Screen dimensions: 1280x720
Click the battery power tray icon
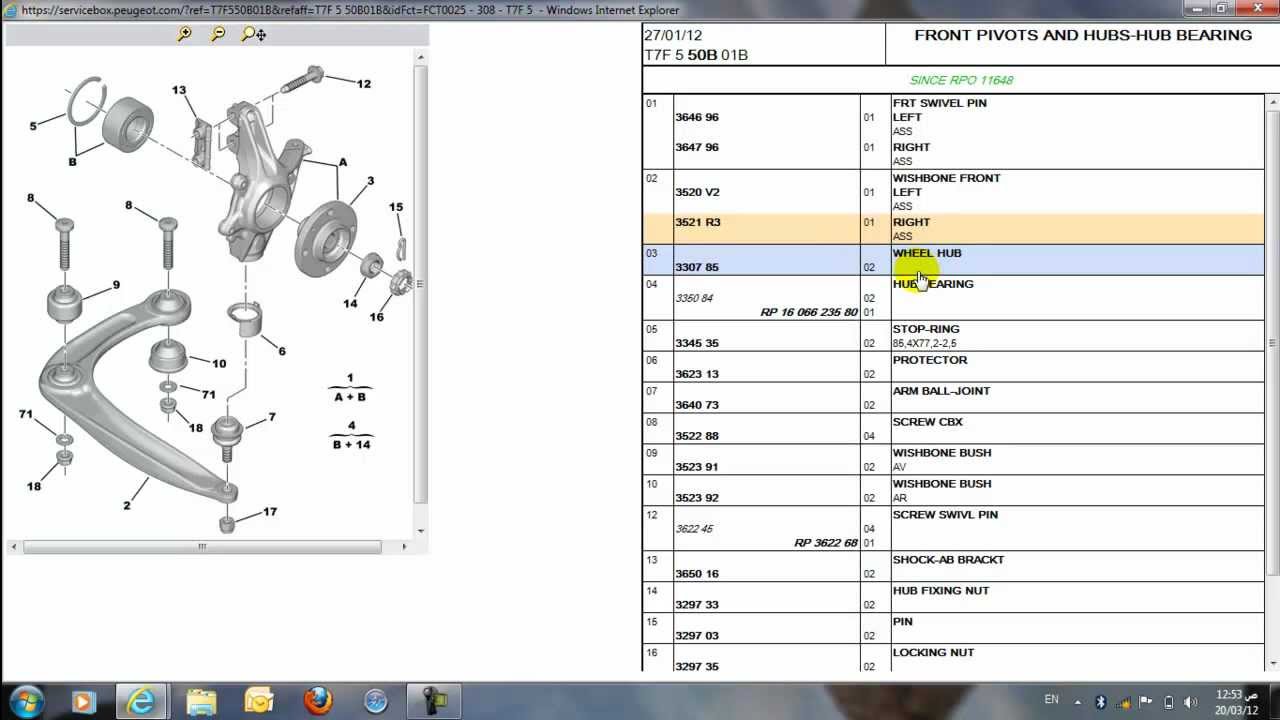pyautogui.click(x=1169, y=701)
